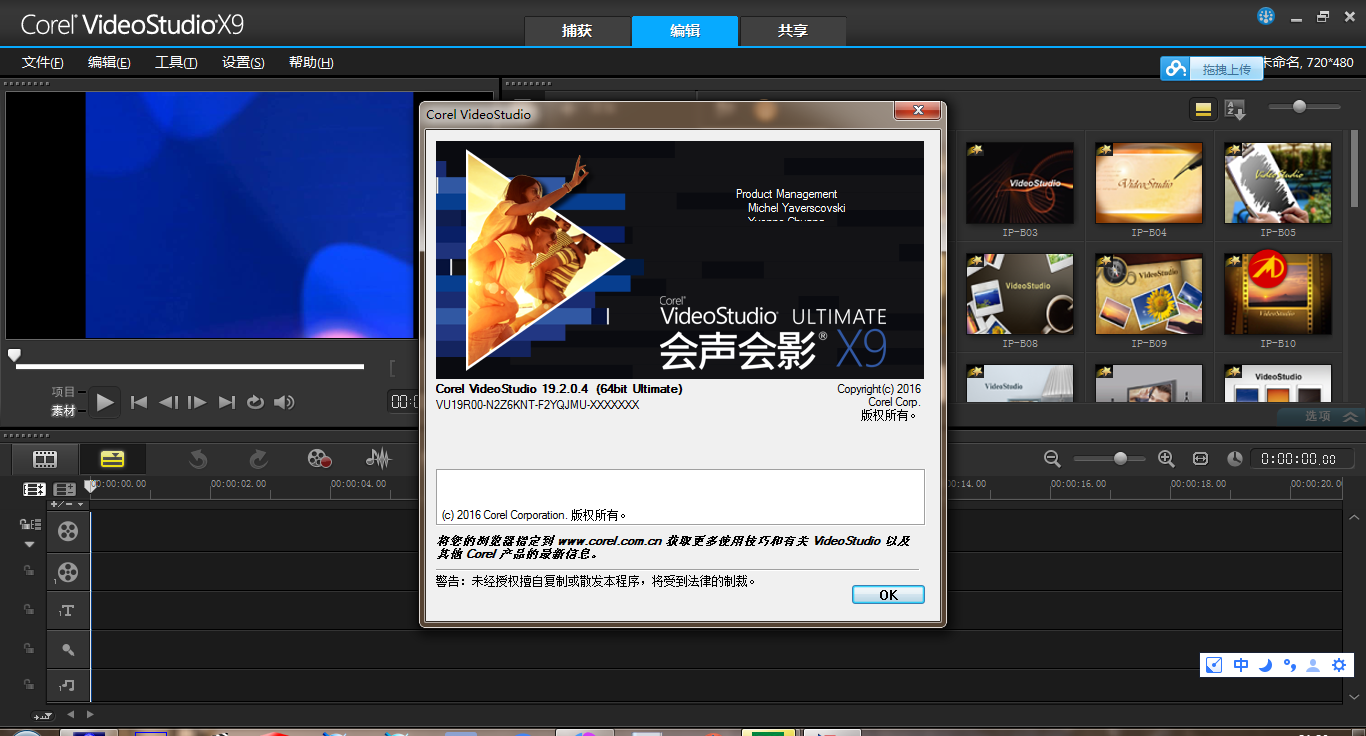Click the overlay track icon
This screenshot has height=736, width=1366.
(68, 572)
